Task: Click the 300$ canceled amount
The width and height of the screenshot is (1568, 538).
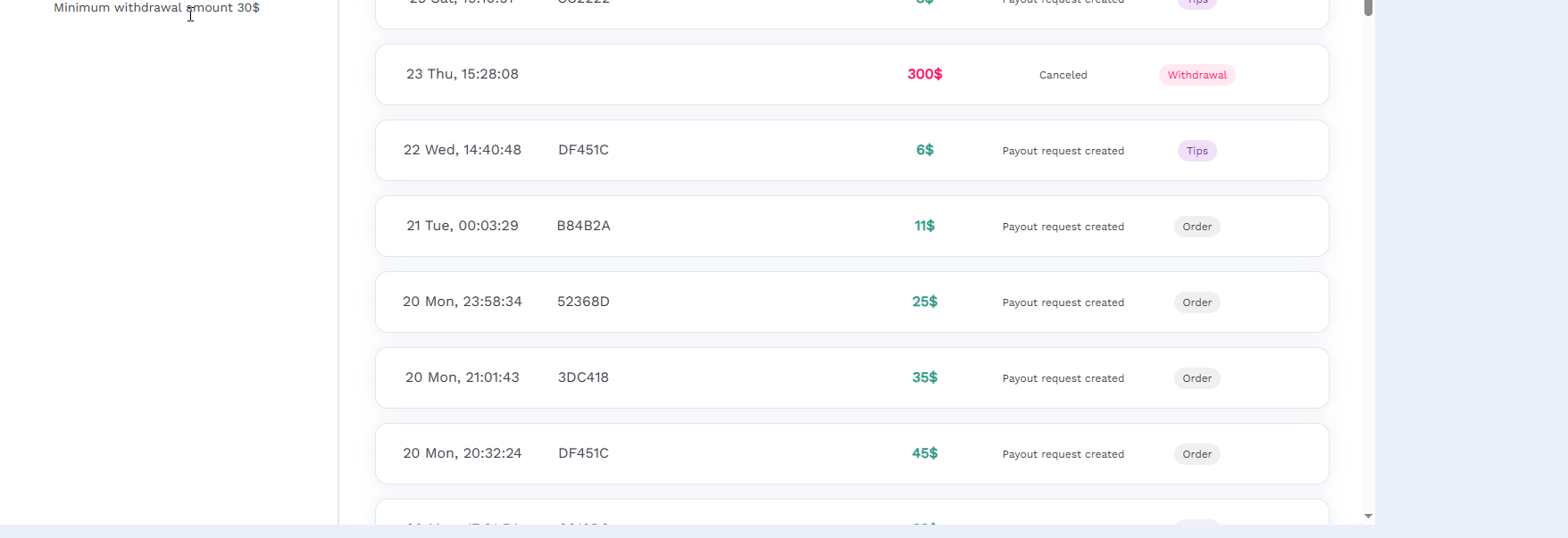Action: coord(924,74)
